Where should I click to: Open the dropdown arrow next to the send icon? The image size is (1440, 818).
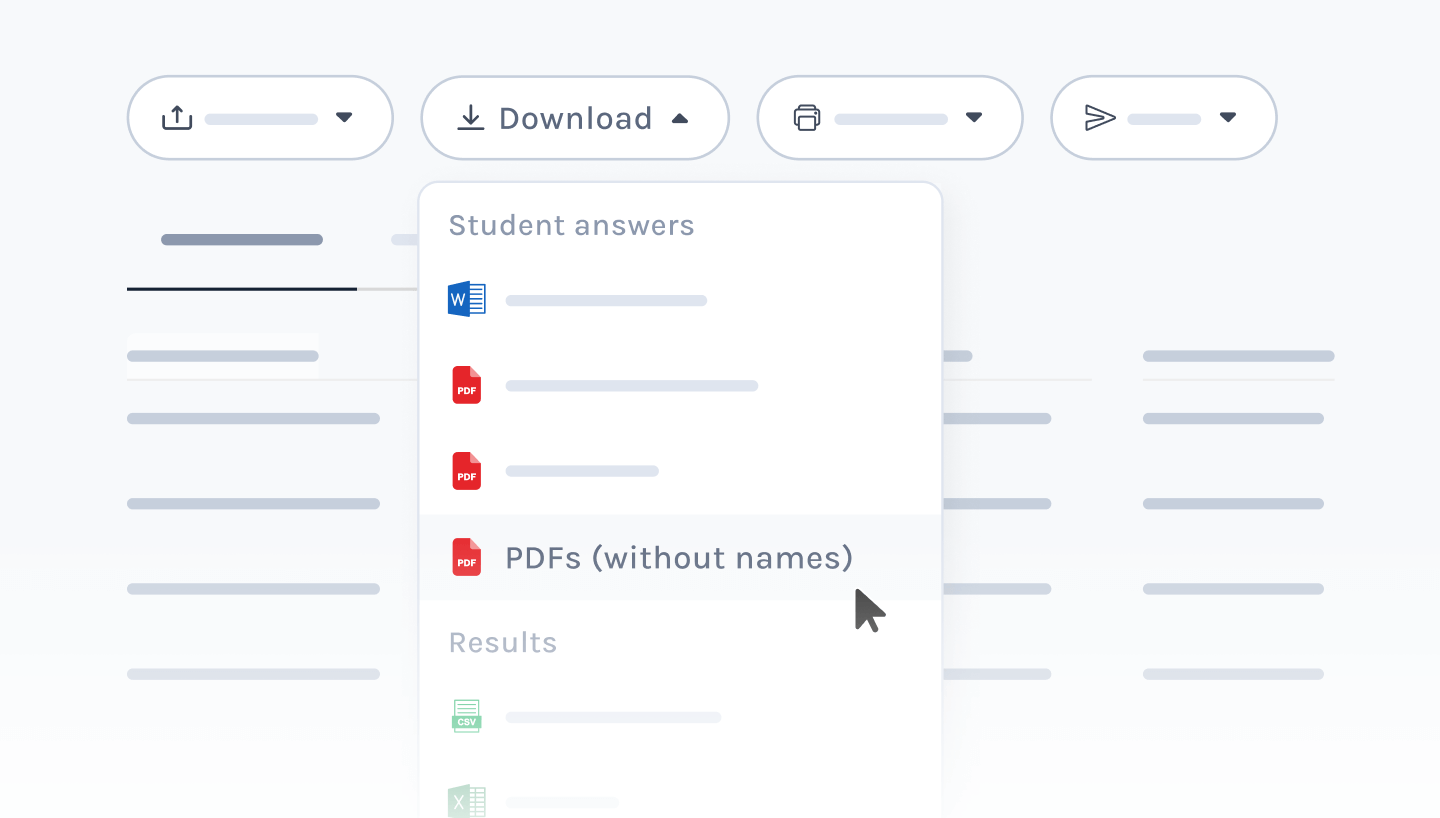tap(1228, 118)
